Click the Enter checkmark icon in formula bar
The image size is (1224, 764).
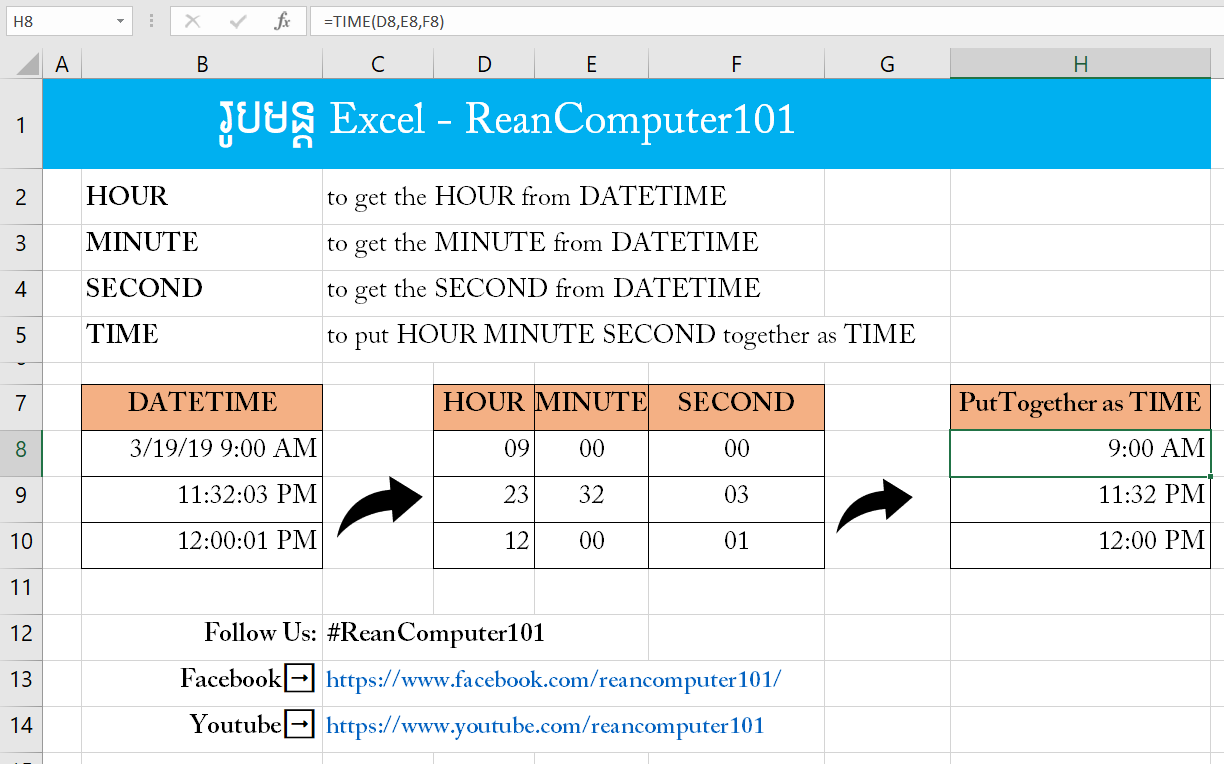(238, 21)
